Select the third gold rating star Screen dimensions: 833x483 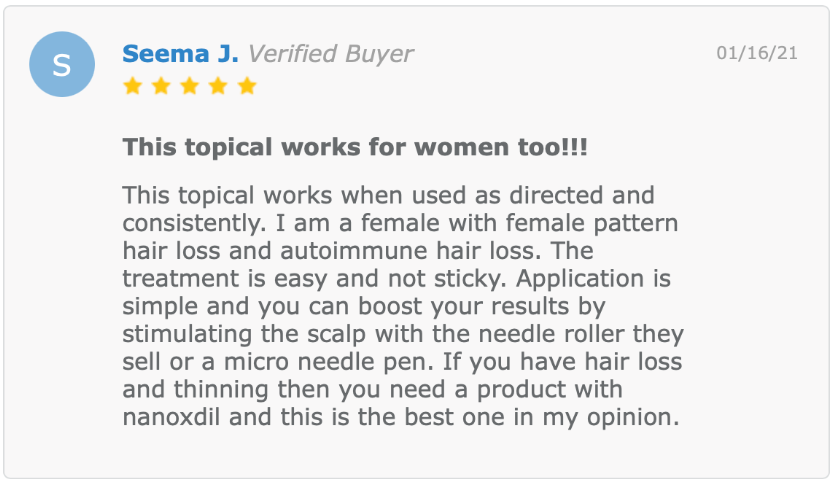(x=190, y=86)
